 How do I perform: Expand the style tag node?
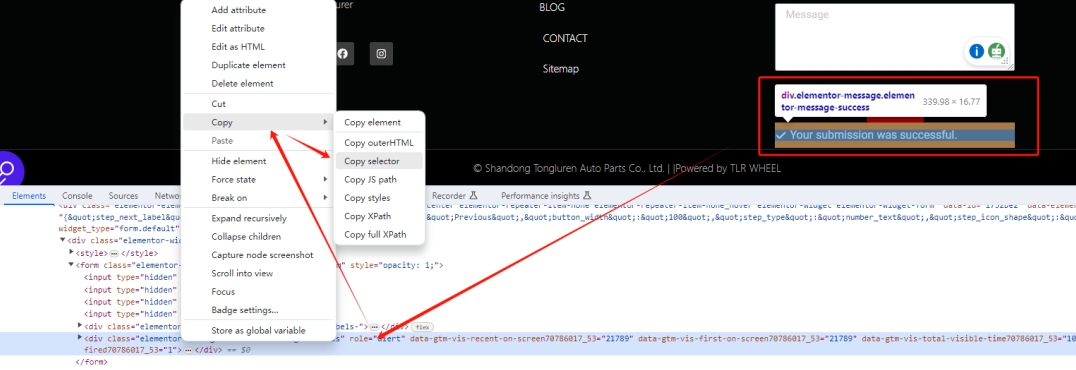71,253
